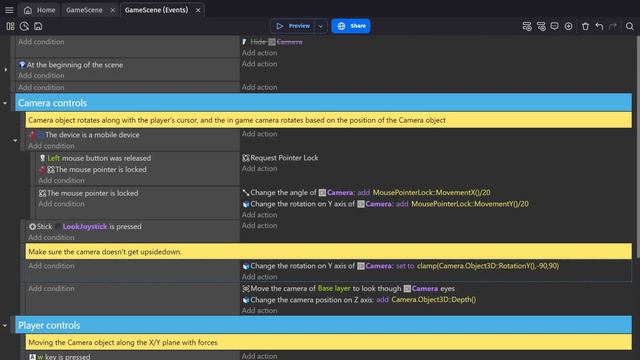
Task: Click the joystick icon beside Stick LookJoystick
Action: click(x=32, y=227)
